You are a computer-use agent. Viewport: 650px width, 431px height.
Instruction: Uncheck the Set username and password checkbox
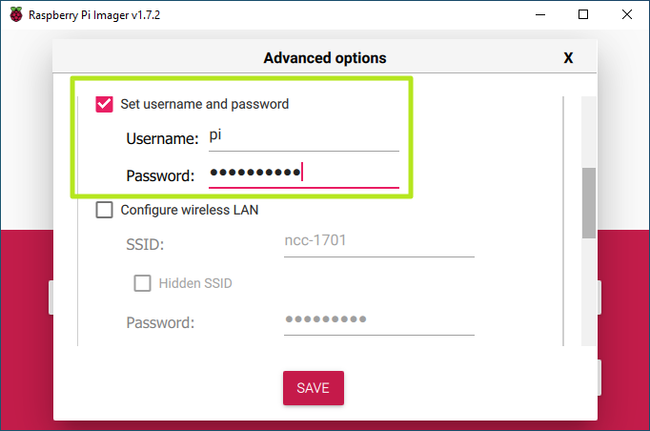104,104
